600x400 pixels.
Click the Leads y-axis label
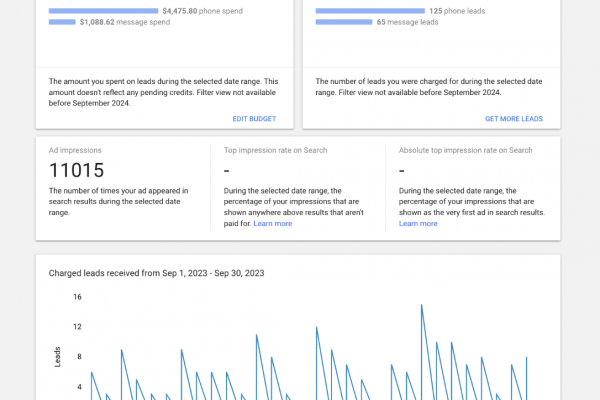(x=56, y=354)
